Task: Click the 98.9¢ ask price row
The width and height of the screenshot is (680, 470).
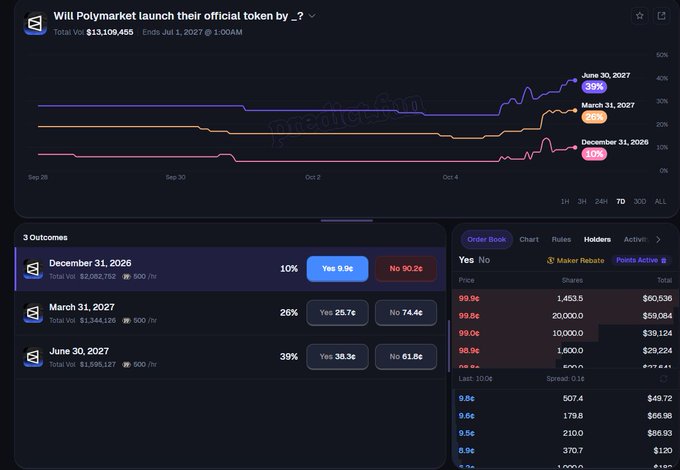Action: coord(566,350)
